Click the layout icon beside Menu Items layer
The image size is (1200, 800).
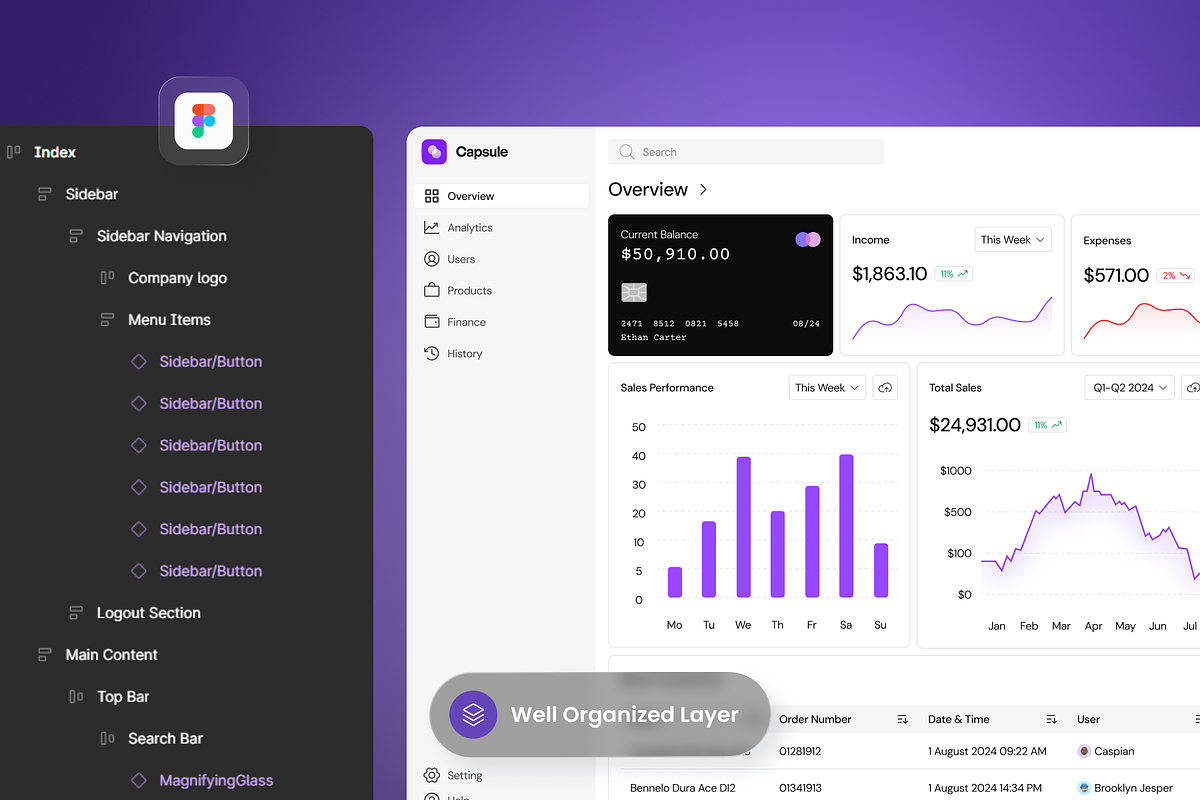[x=107, y=320]
